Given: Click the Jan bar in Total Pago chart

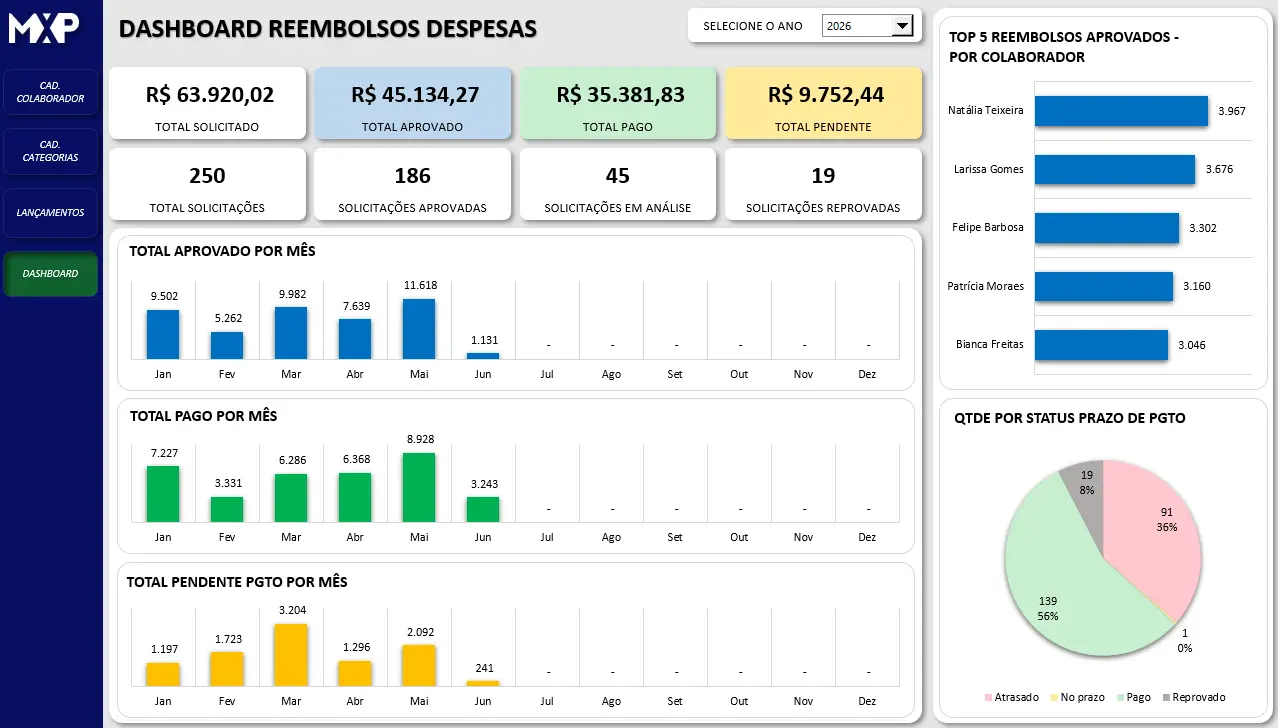Looking at the screenshot, I should [163, 494].
